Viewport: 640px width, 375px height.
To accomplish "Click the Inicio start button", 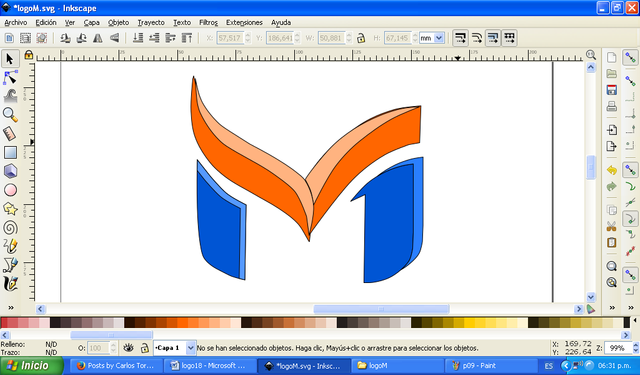I will tap(31, 366).
